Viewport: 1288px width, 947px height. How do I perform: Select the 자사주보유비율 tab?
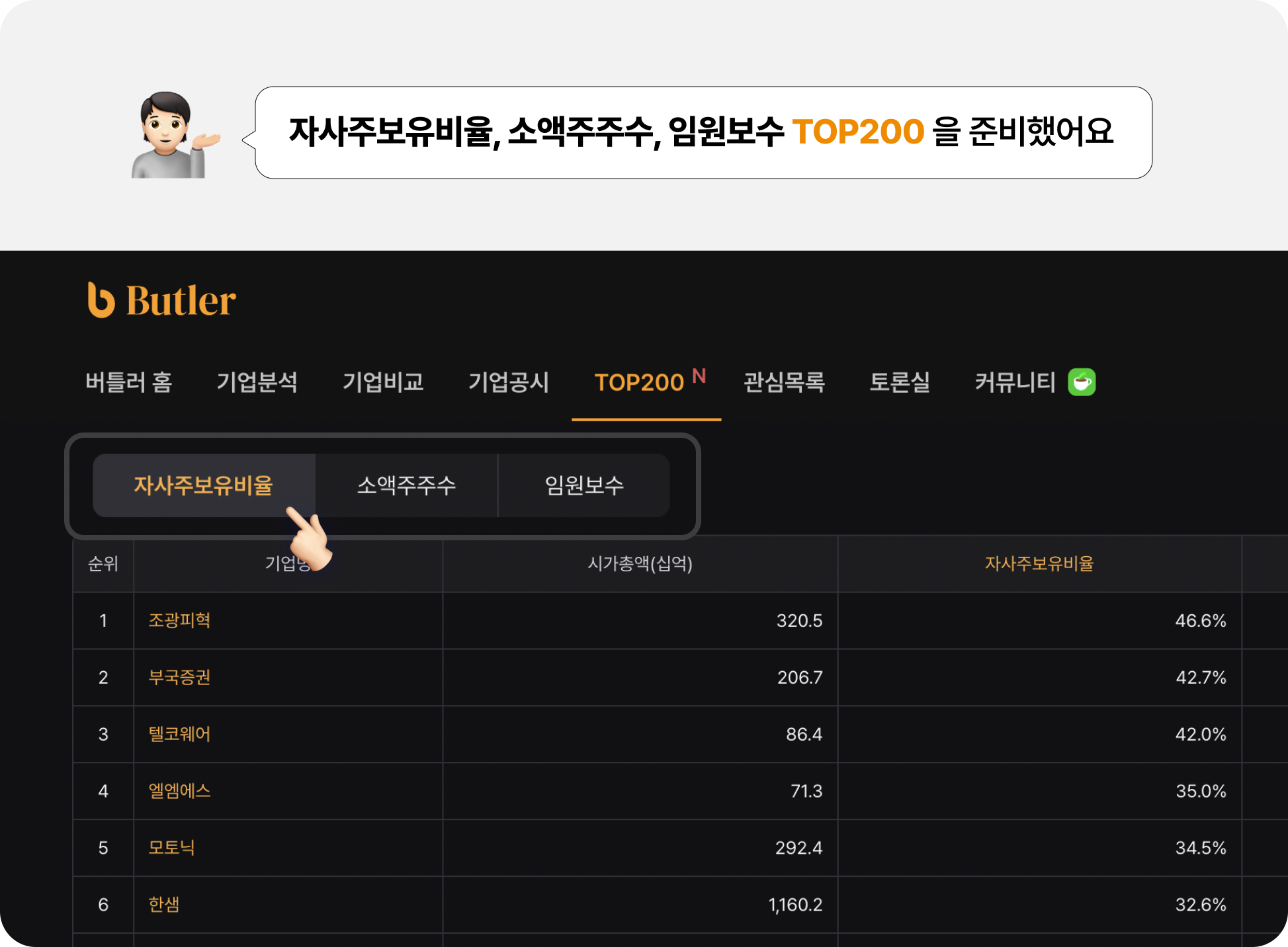click(x=204, y=485)
